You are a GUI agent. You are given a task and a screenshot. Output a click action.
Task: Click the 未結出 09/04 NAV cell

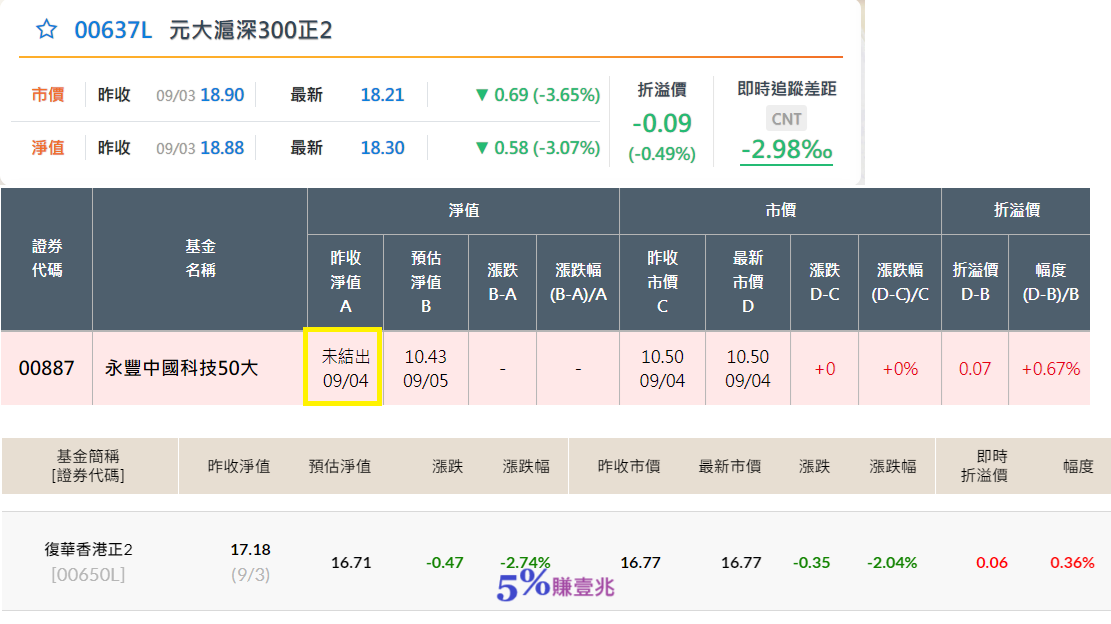coord(345,368)
